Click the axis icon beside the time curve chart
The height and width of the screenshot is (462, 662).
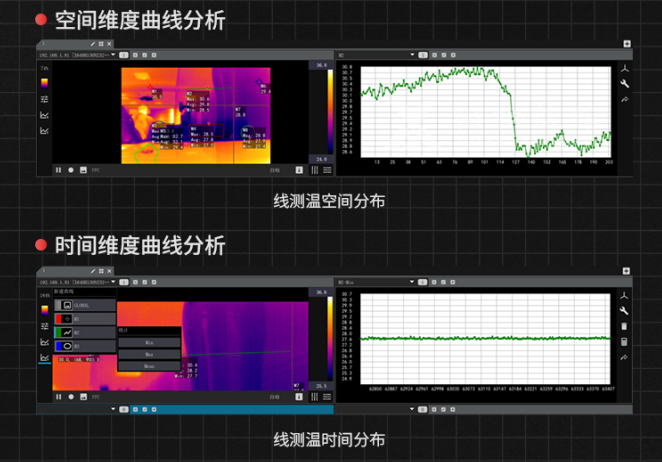624,296
